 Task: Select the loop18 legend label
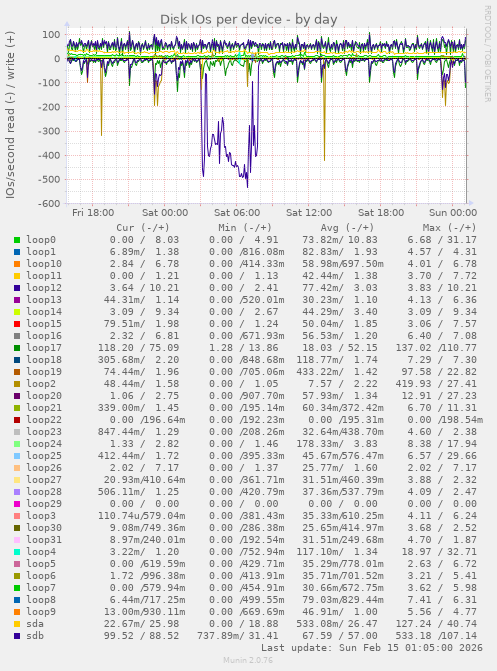[x=44, y=360]
